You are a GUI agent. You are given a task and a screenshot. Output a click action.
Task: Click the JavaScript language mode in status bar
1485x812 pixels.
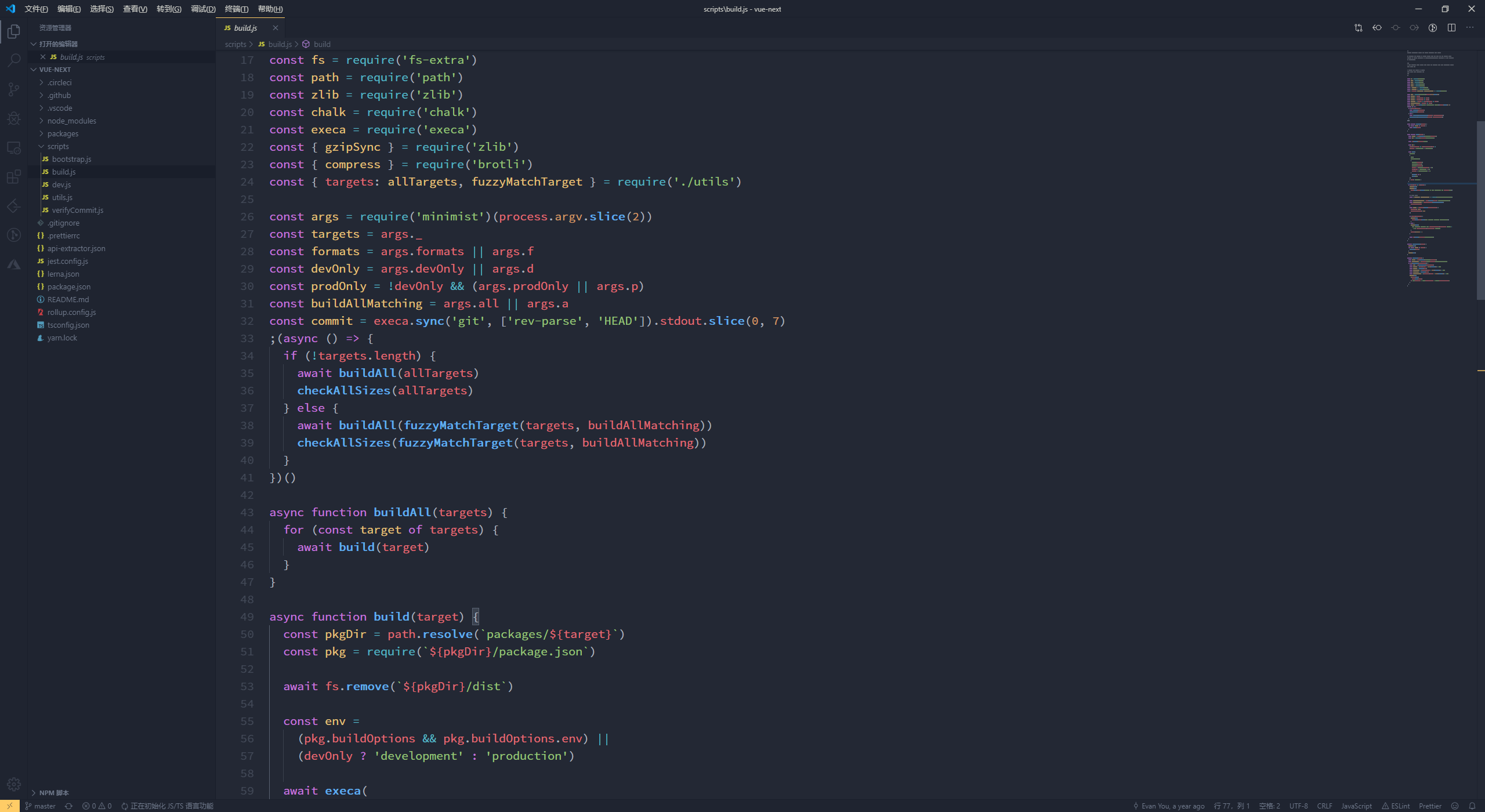(1356, 806)
